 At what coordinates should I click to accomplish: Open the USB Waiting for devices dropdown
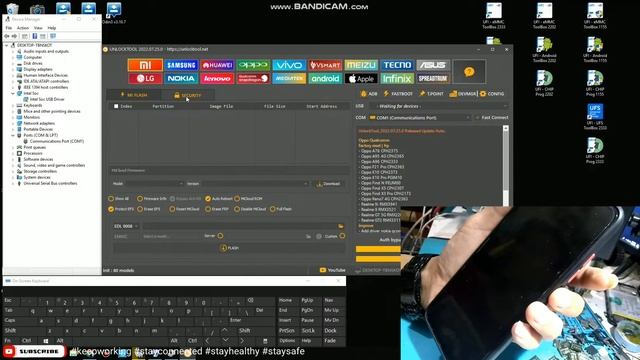pyautogui.click(x=440, y=106)
